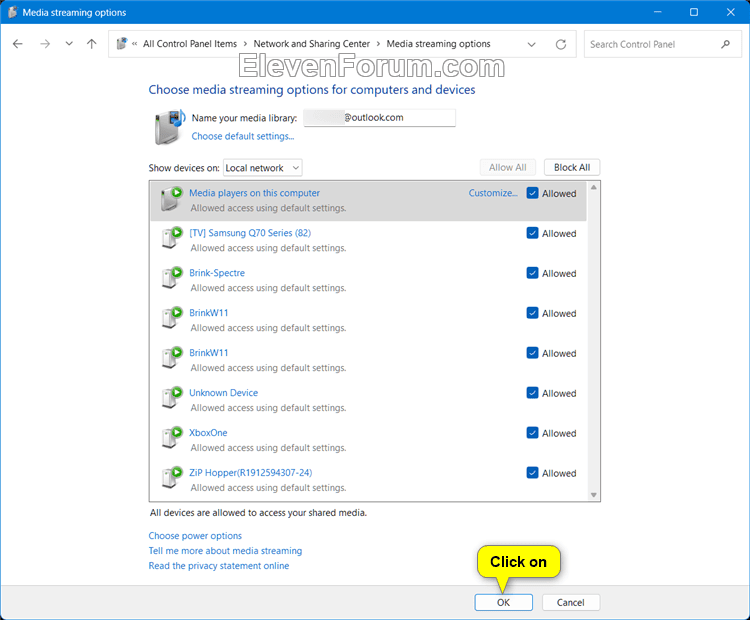
Task: Click 'All devices are allowed to access' status text
Action: (258, 513)
